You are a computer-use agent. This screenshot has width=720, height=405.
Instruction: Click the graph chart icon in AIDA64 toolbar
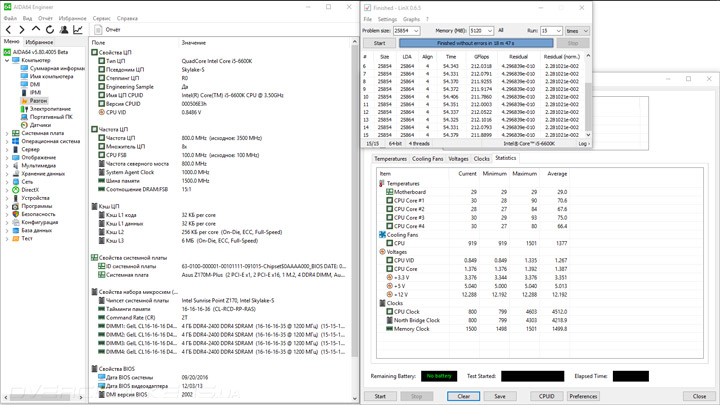(78, 30)
